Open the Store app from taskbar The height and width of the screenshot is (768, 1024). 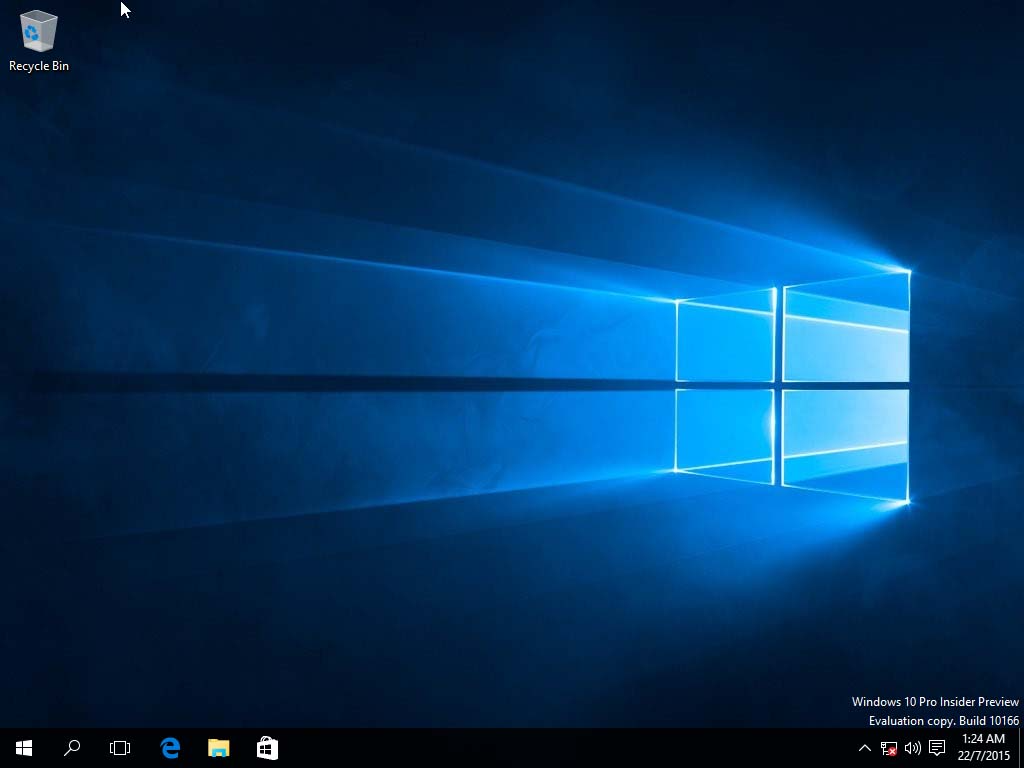[267, 748]
